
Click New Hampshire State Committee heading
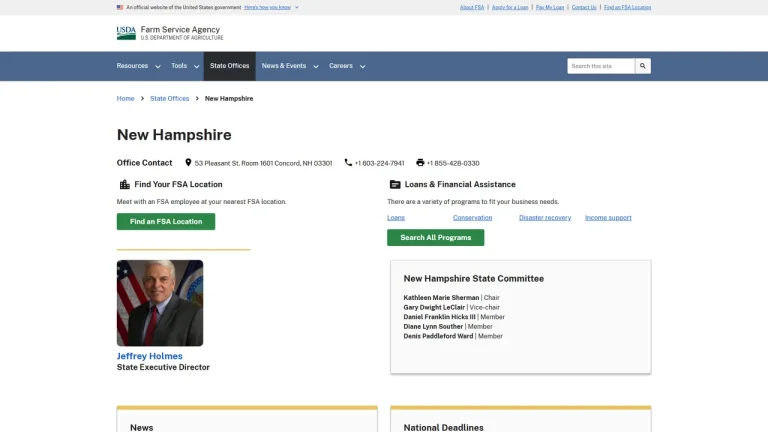tap(474, 278)
